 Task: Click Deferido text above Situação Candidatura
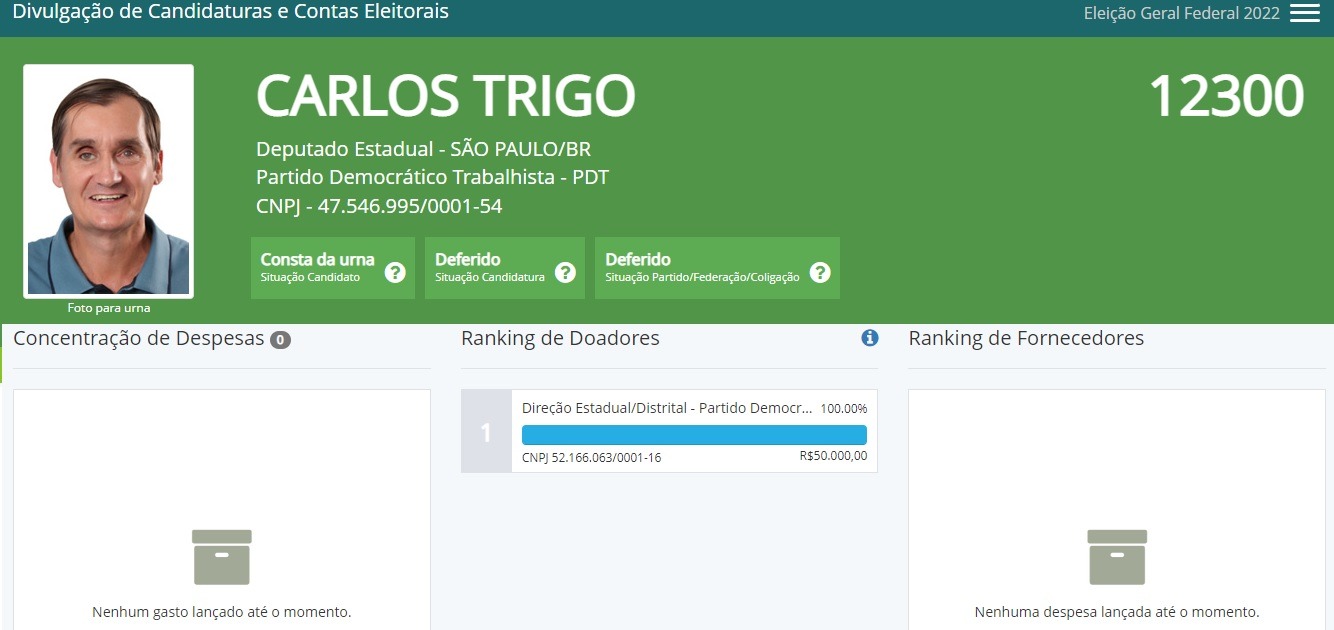pos(467,259)
